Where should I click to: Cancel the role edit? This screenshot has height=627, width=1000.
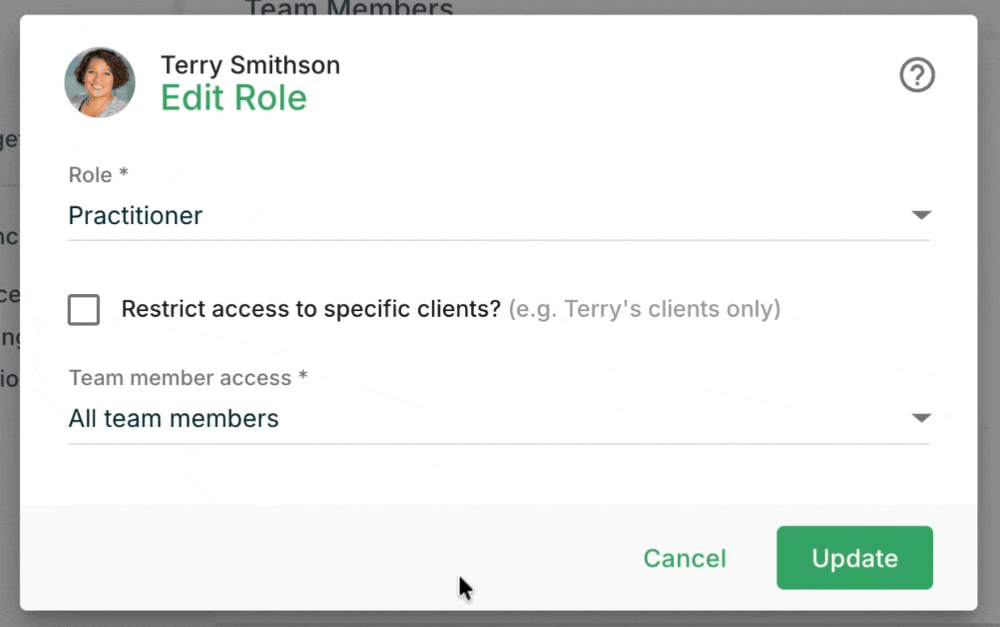(684, 558)
